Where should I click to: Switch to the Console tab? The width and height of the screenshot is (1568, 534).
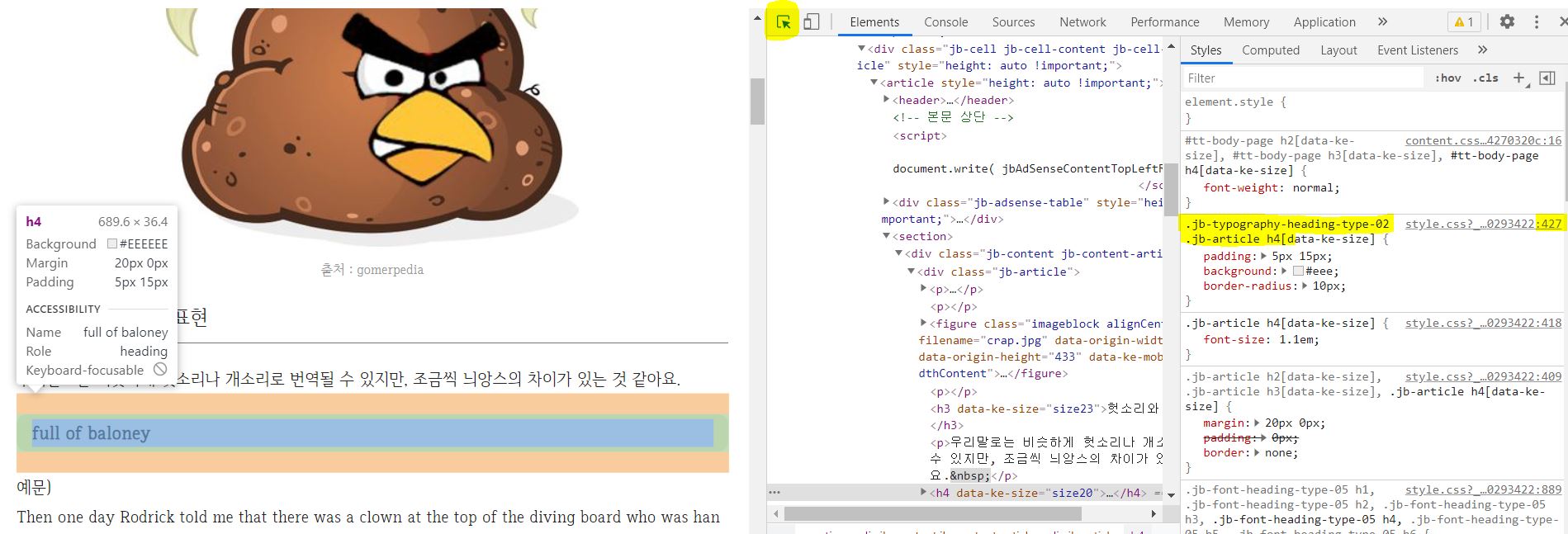click(x=945, y=22)
